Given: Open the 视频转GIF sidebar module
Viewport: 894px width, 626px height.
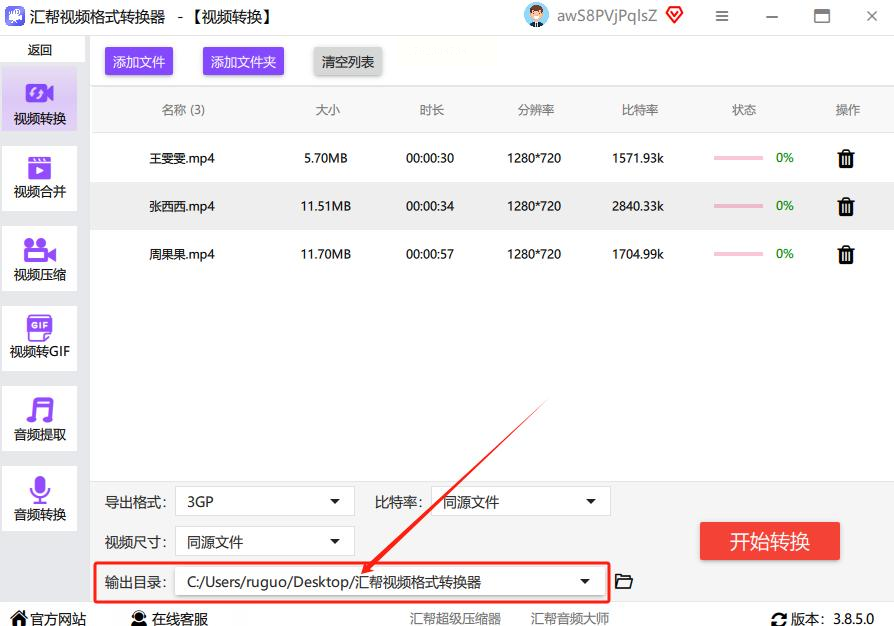Looking at the screenshot, I should click(x=39, y=339).
